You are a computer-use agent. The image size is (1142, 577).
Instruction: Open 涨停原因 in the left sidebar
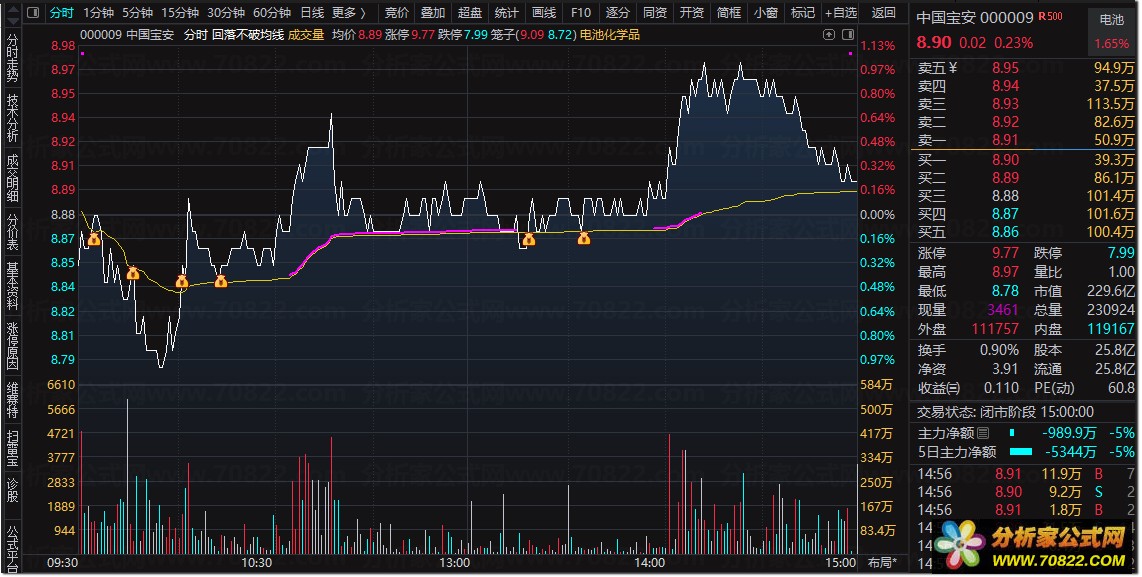pyautogui.click(x=12, y=345)
